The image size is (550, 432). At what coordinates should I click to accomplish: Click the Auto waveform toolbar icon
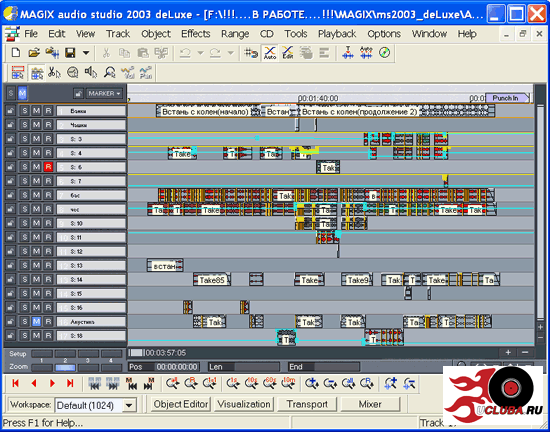click(x=366, y=53)
